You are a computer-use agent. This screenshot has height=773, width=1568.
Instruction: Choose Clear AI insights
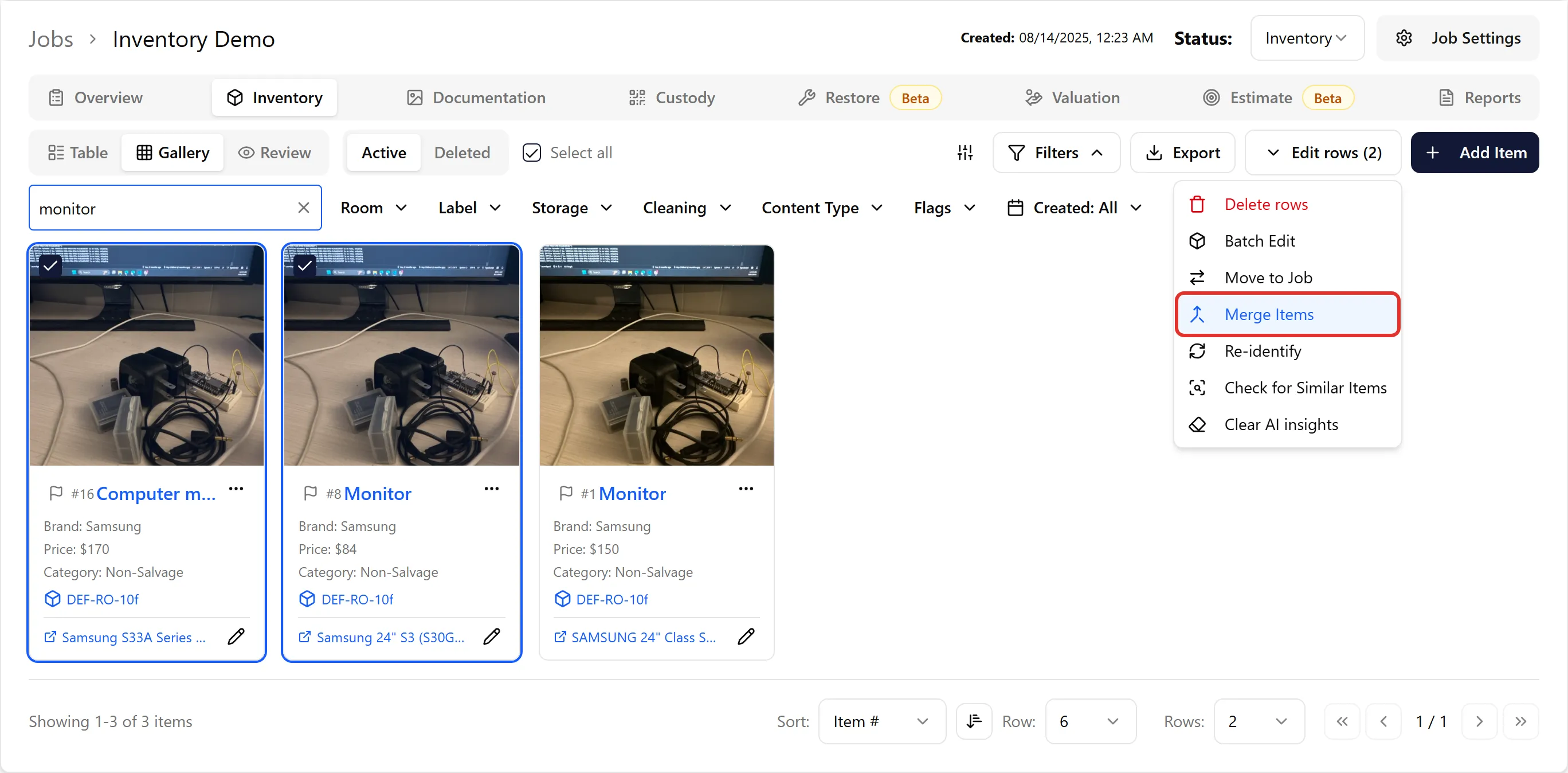tap(1287, 424)
